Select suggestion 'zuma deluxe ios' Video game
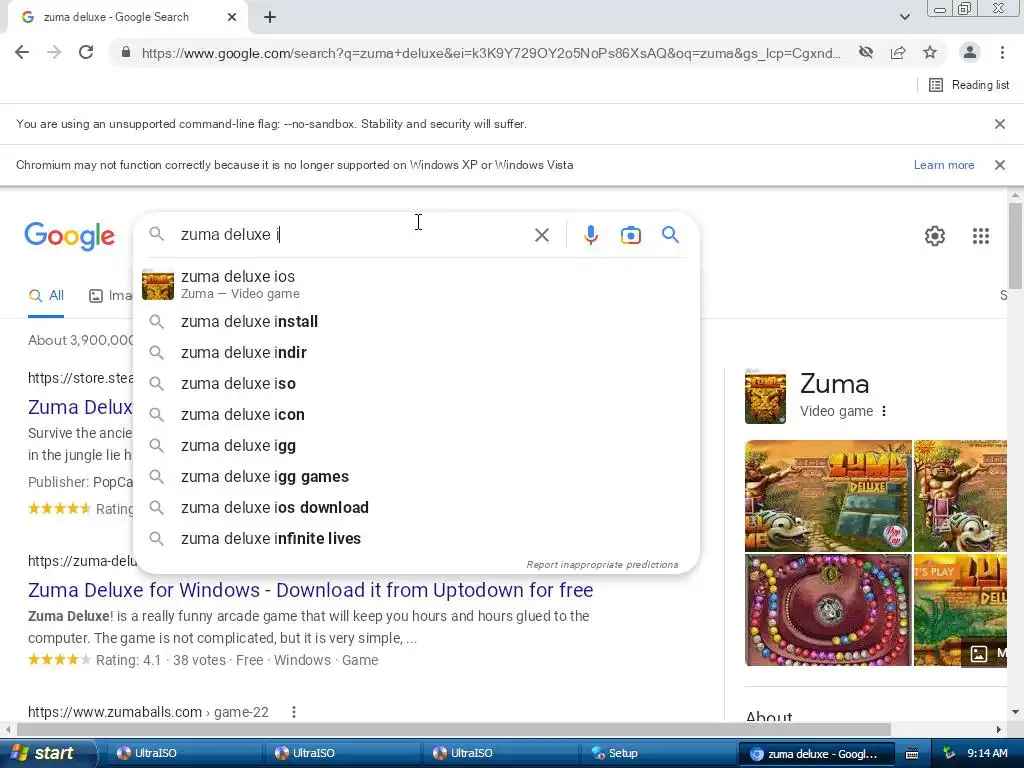This screenshot has height=768, width=1024. (x=416, y=285)
